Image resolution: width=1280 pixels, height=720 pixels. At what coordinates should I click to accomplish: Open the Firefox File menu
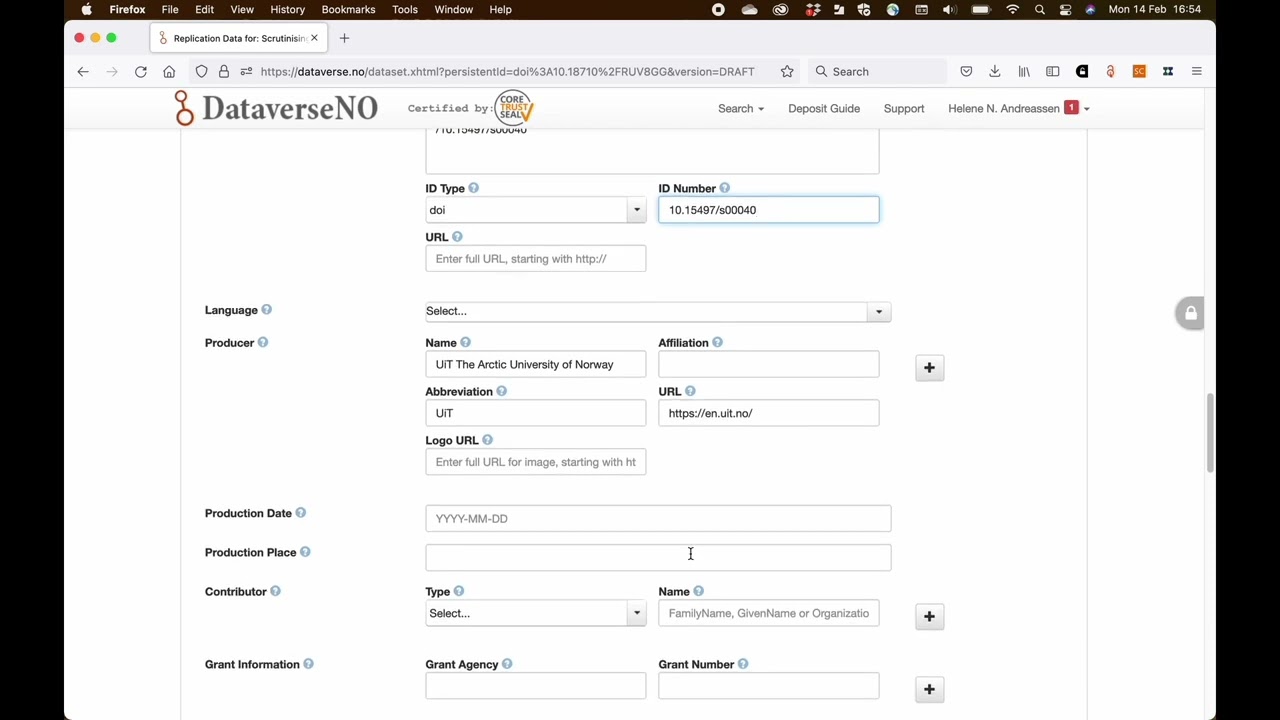(x=170, y=9)
